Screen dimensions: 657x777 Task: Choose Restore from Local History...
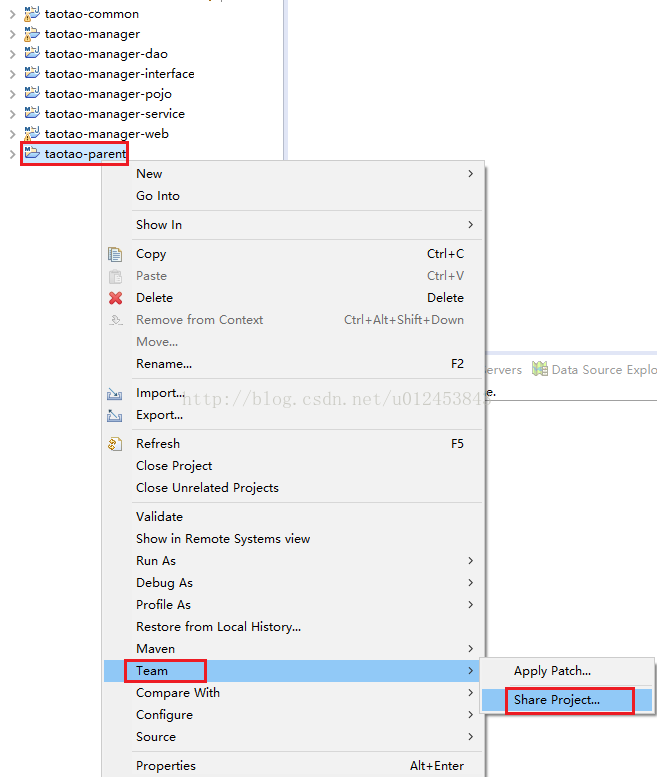click(x=293, y=626)
